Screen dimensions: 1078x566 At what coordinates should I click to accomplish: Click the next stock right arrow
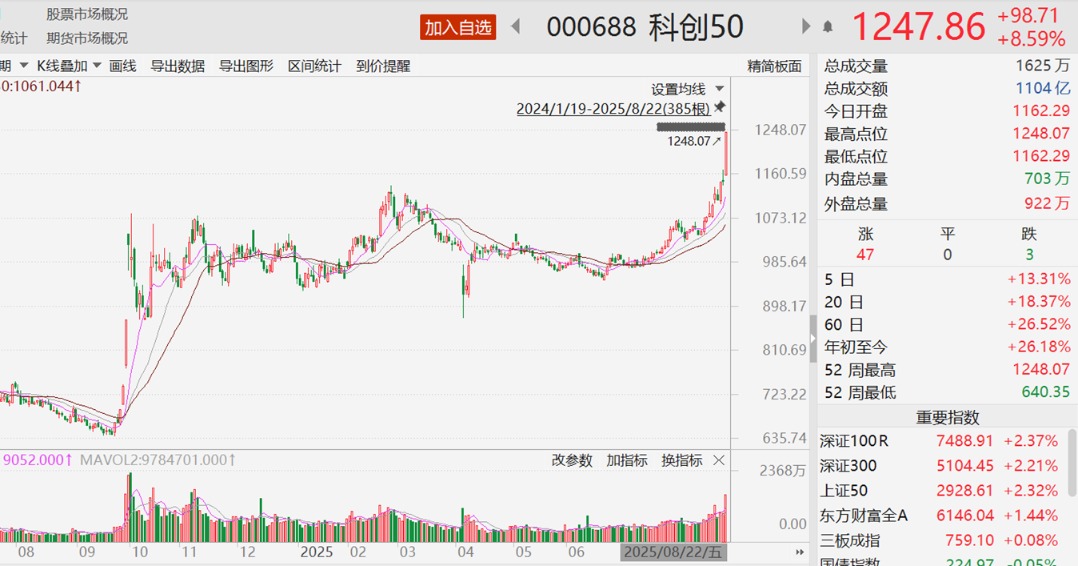pos(806,27)
